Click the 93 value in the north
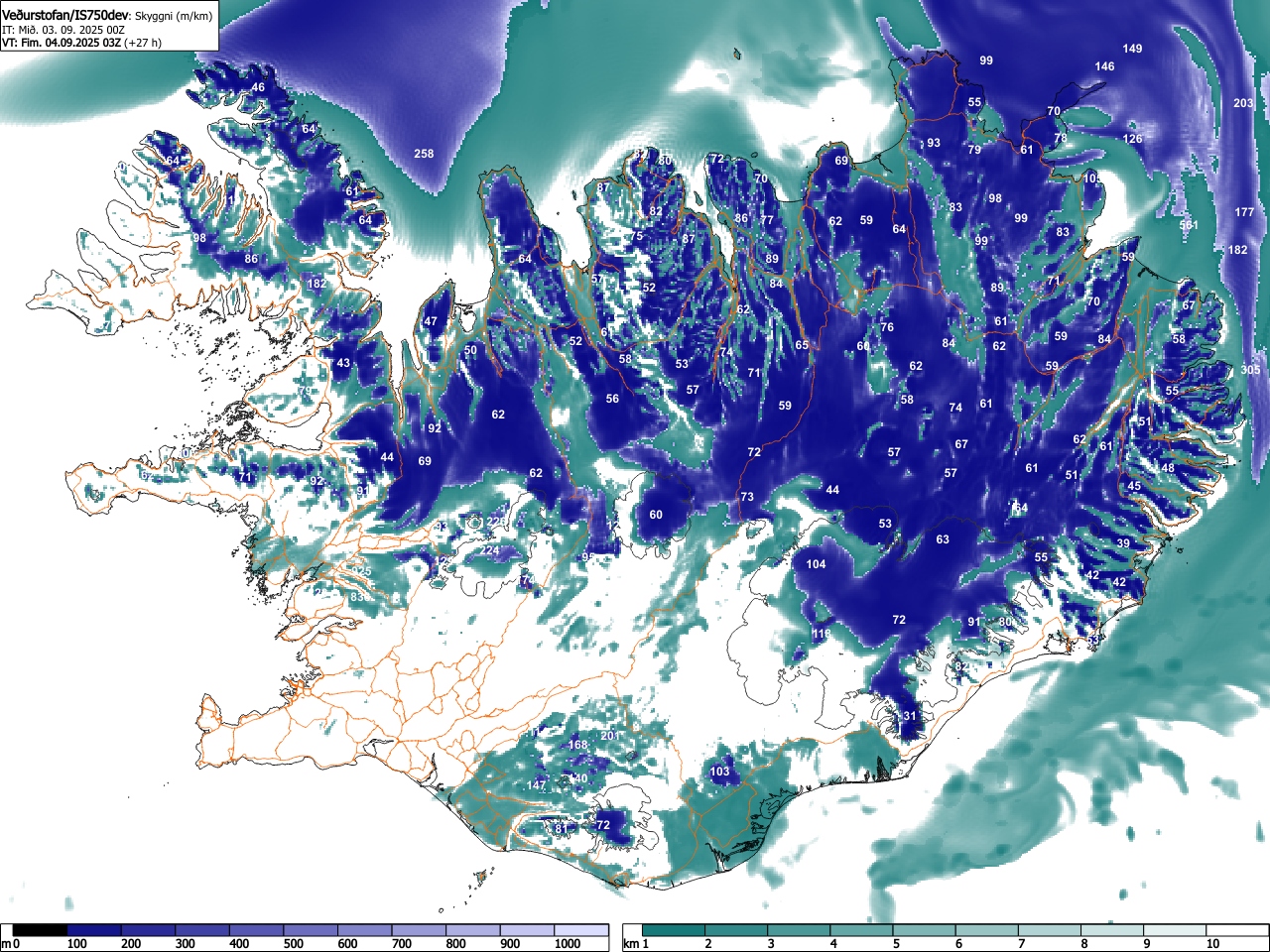This screenshot has width=1270, height=952. point(934,143)
